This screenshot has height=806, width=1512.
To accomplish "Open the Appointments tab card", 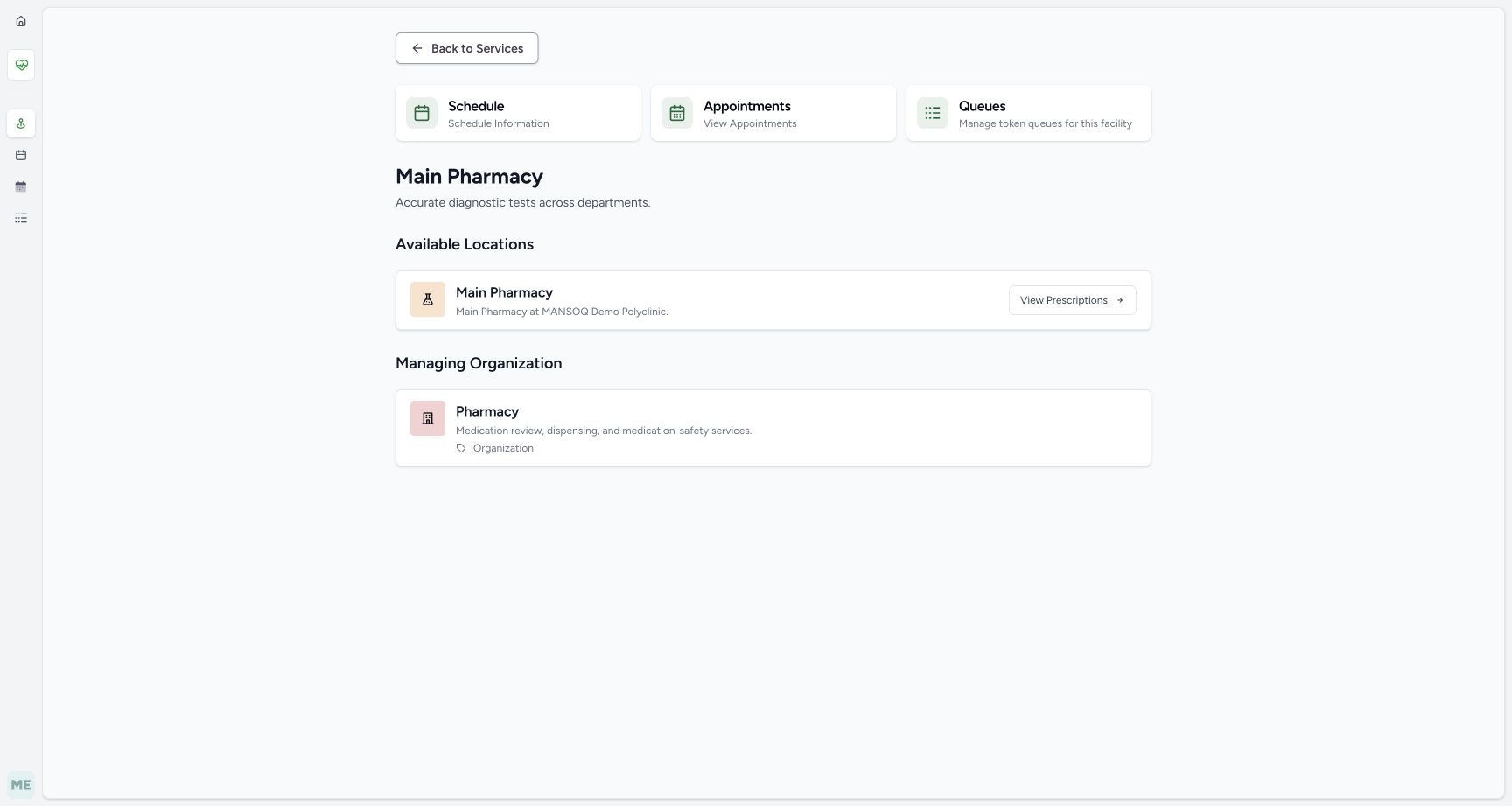I will coord(773,113).
